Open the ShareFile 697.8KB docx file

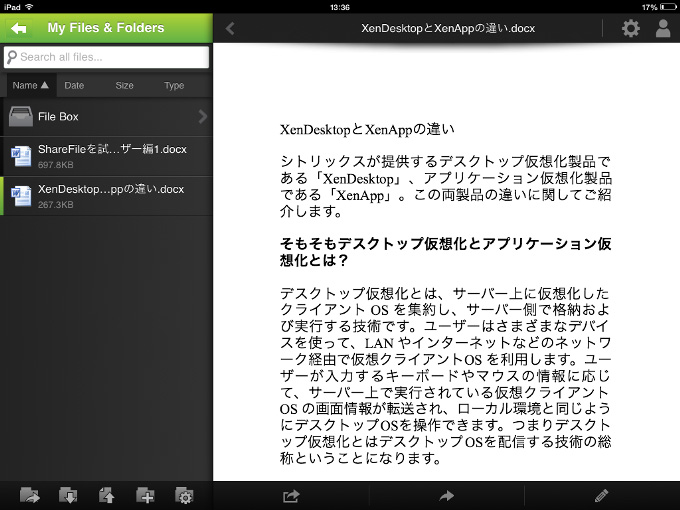point(106,156)
